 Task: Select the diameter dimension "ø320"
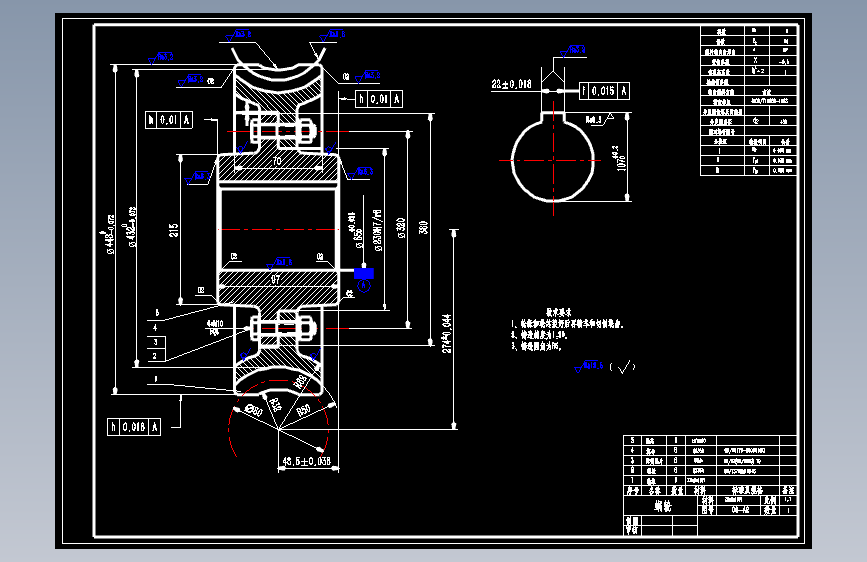tap(401, 228)
